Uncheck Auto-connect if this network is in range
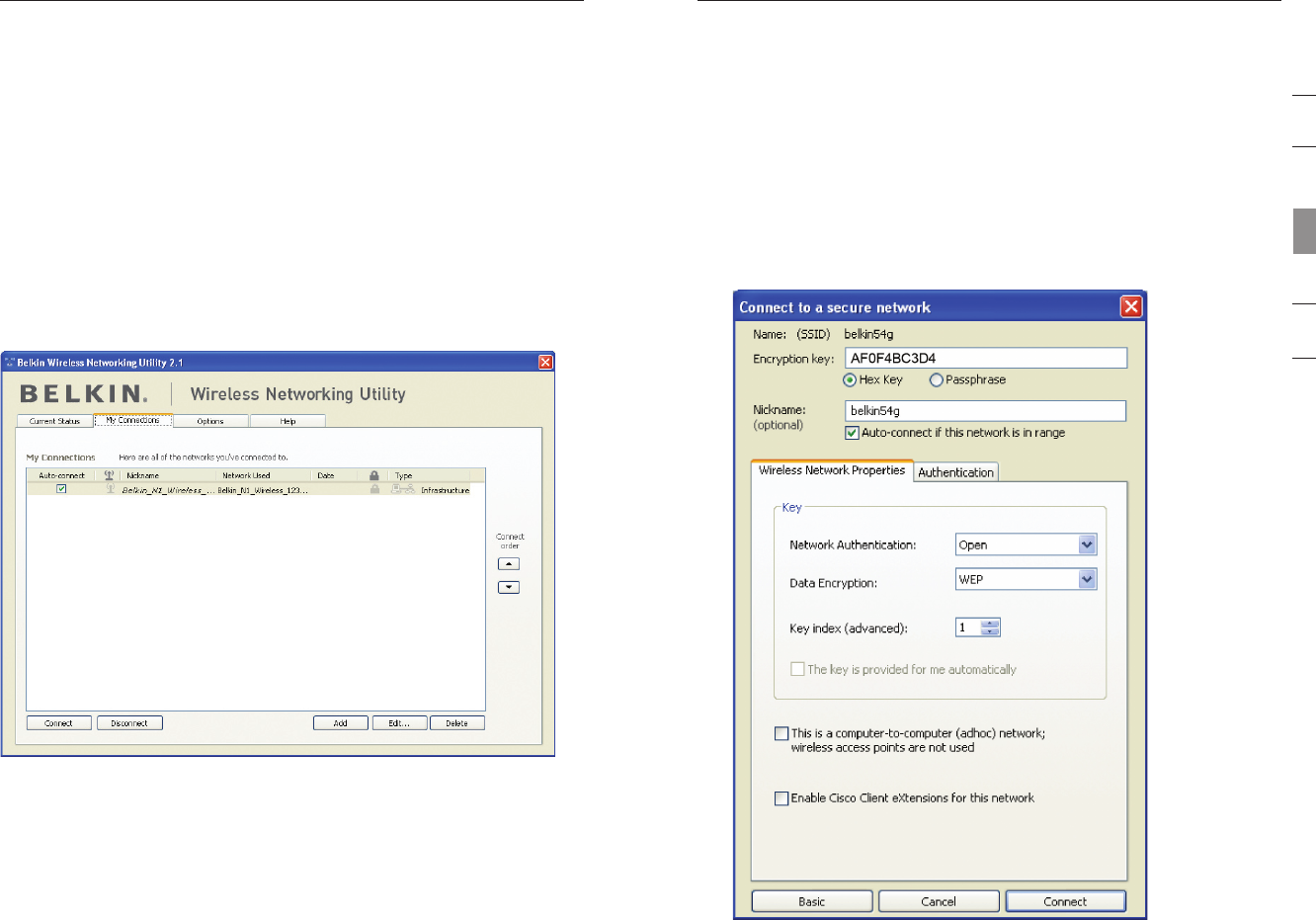 click(x=853, y=433)
